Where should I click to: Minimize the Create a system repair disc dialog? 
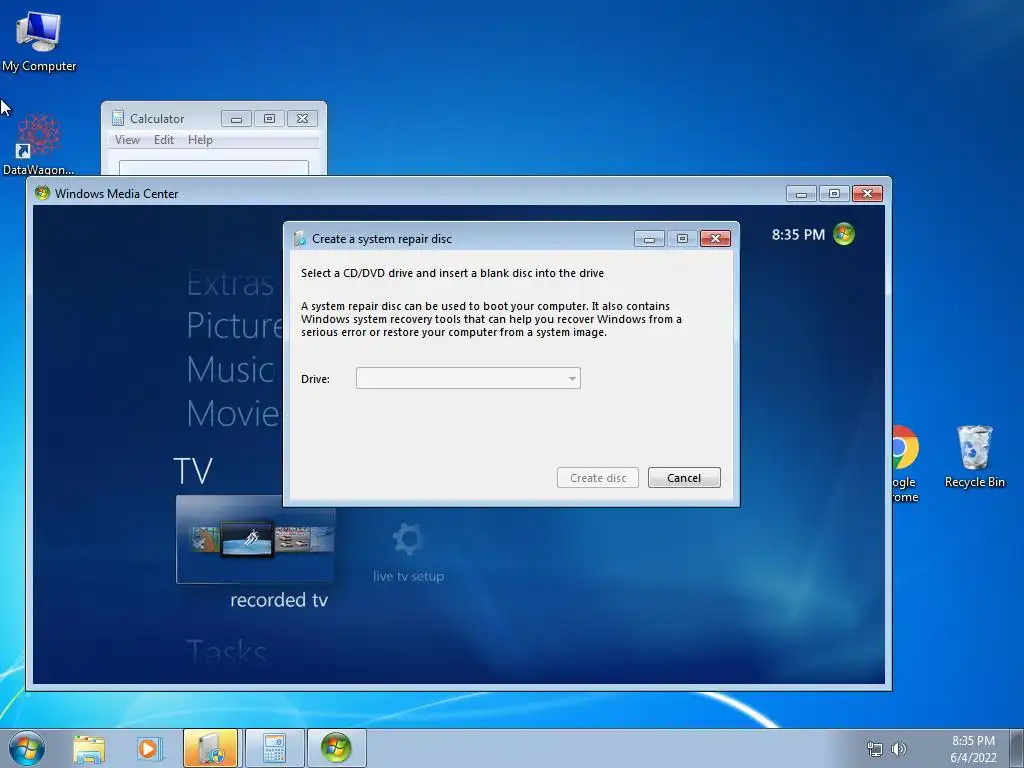pos(649,238)
